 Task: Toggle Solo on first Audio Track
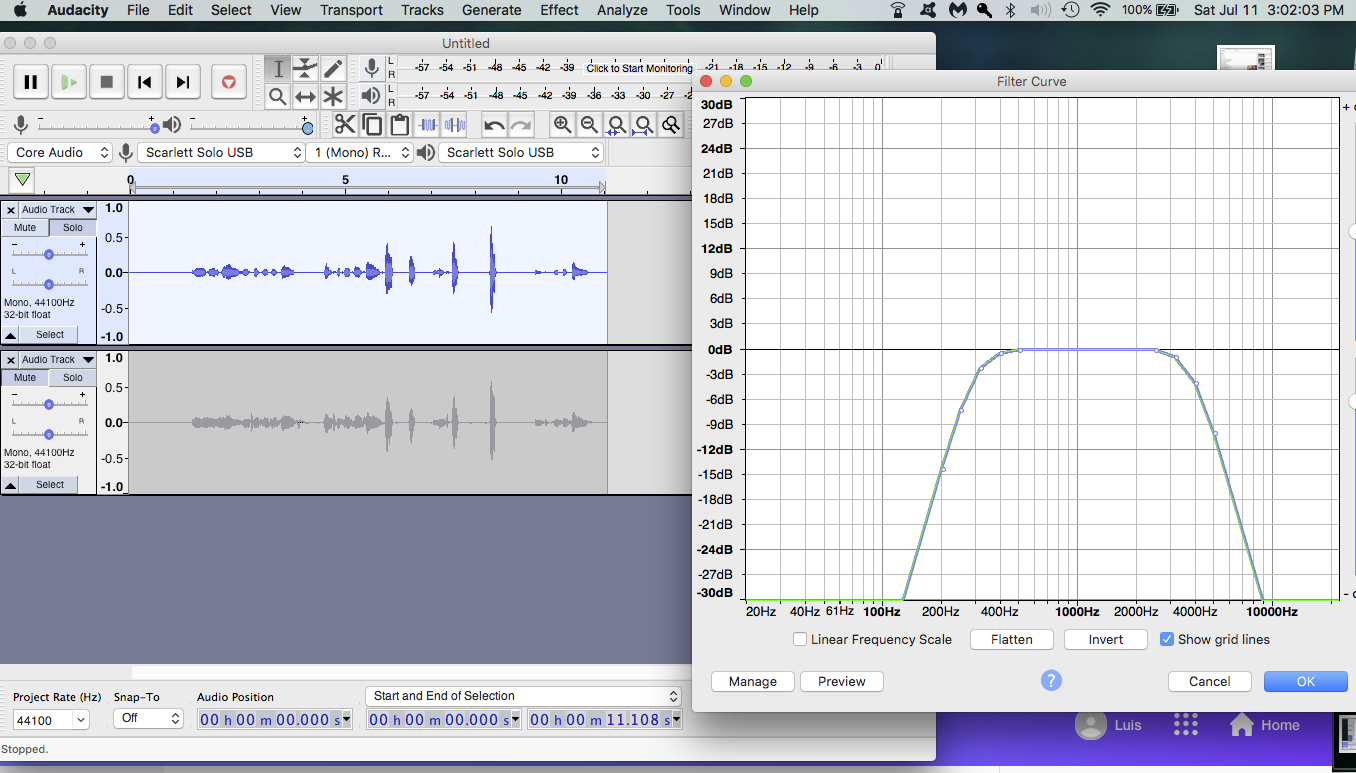pyautogui.click(x=73, y=227)
